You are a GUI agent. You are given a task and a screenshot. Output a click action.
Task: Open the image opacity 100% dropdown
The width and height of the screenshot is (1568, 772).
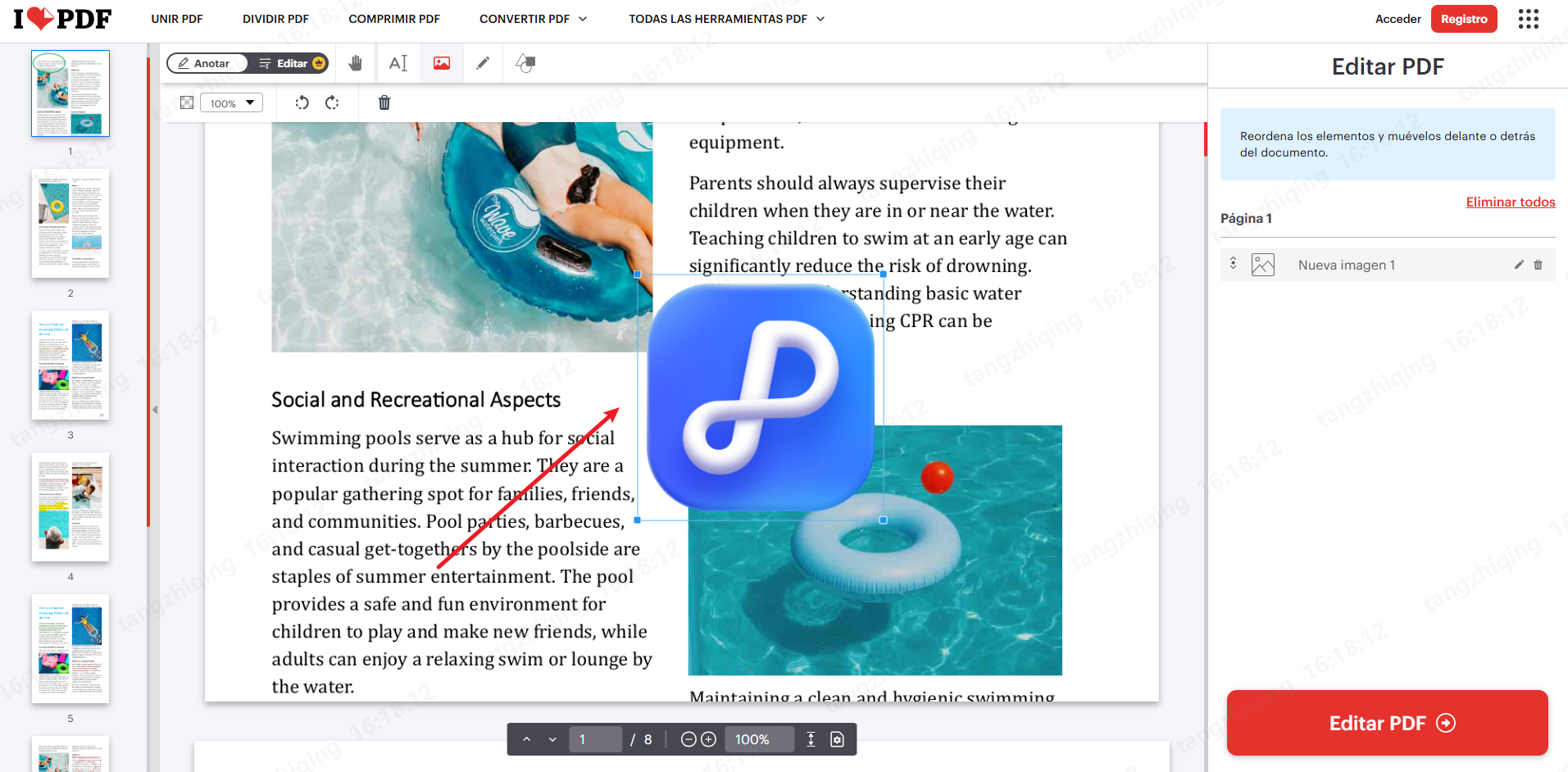[232, 102]
